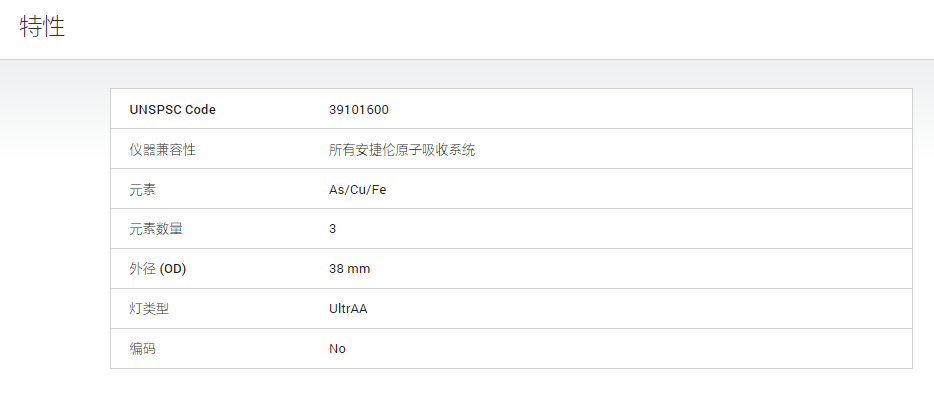
Task: Select the UNSPSC Code label
Action: pos(173,110)
